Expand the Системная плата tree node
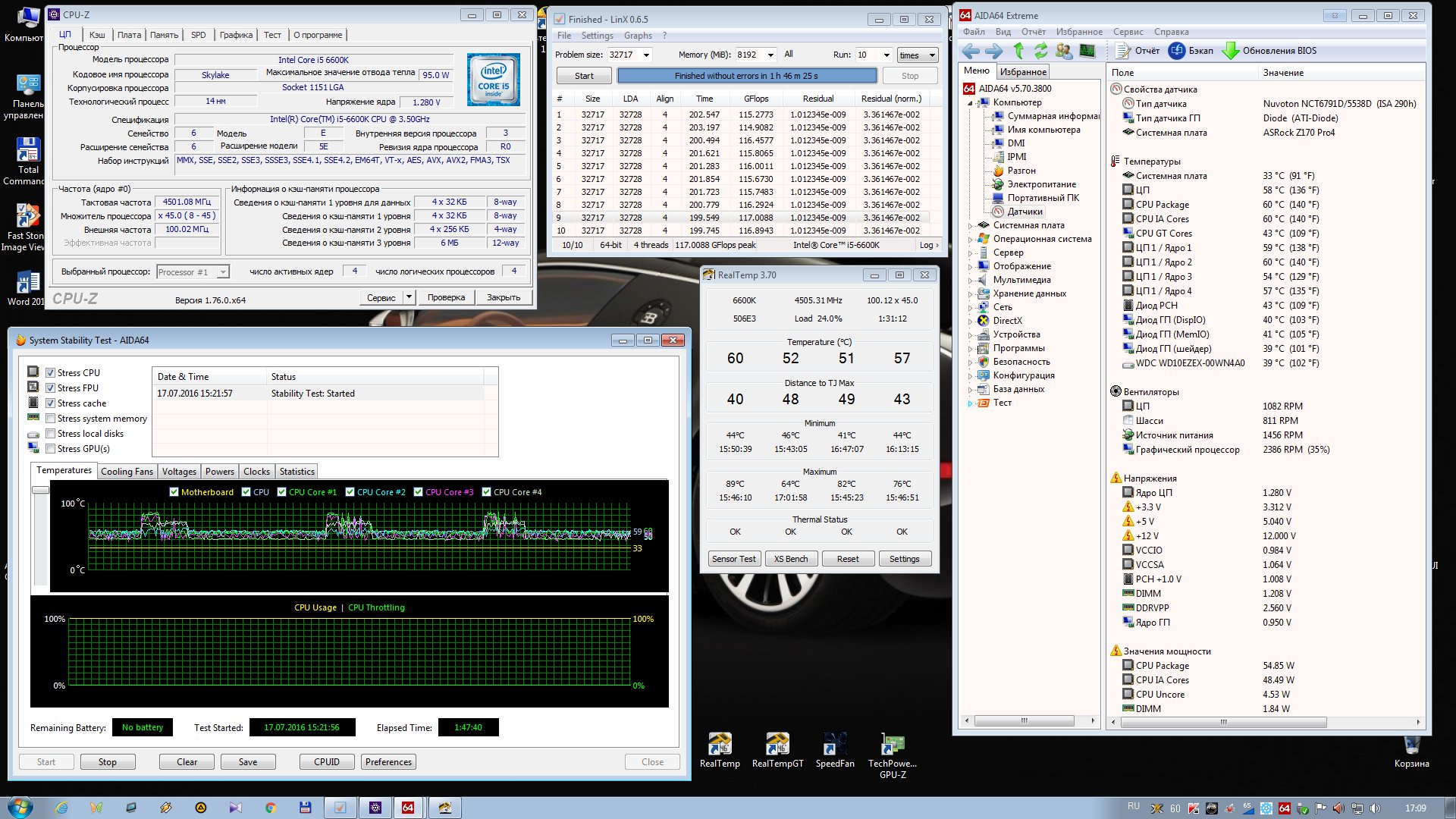 point(970,225)
